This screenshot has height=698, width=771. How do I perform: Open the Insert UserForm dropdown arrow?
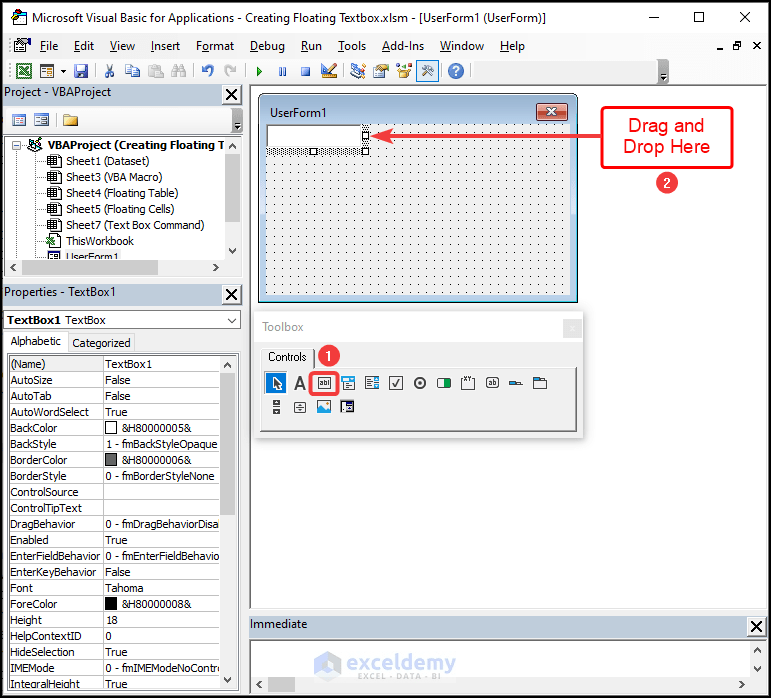tap(63, 72)
